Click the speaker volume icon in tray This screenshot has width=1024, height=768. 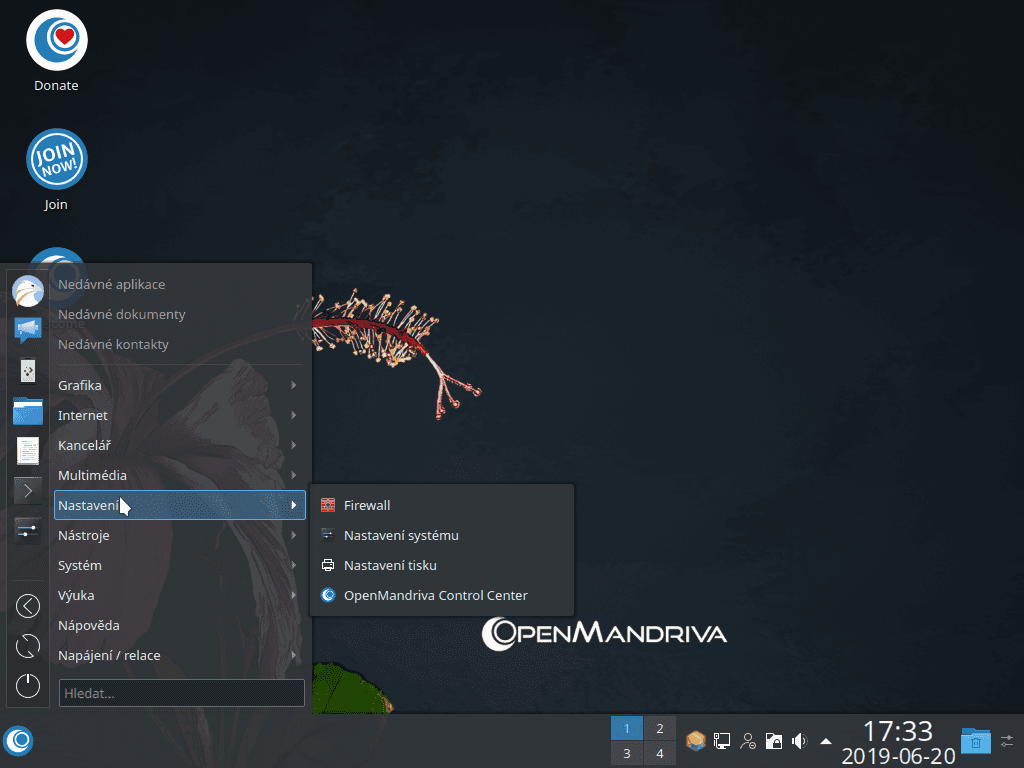tap(799, 740)
